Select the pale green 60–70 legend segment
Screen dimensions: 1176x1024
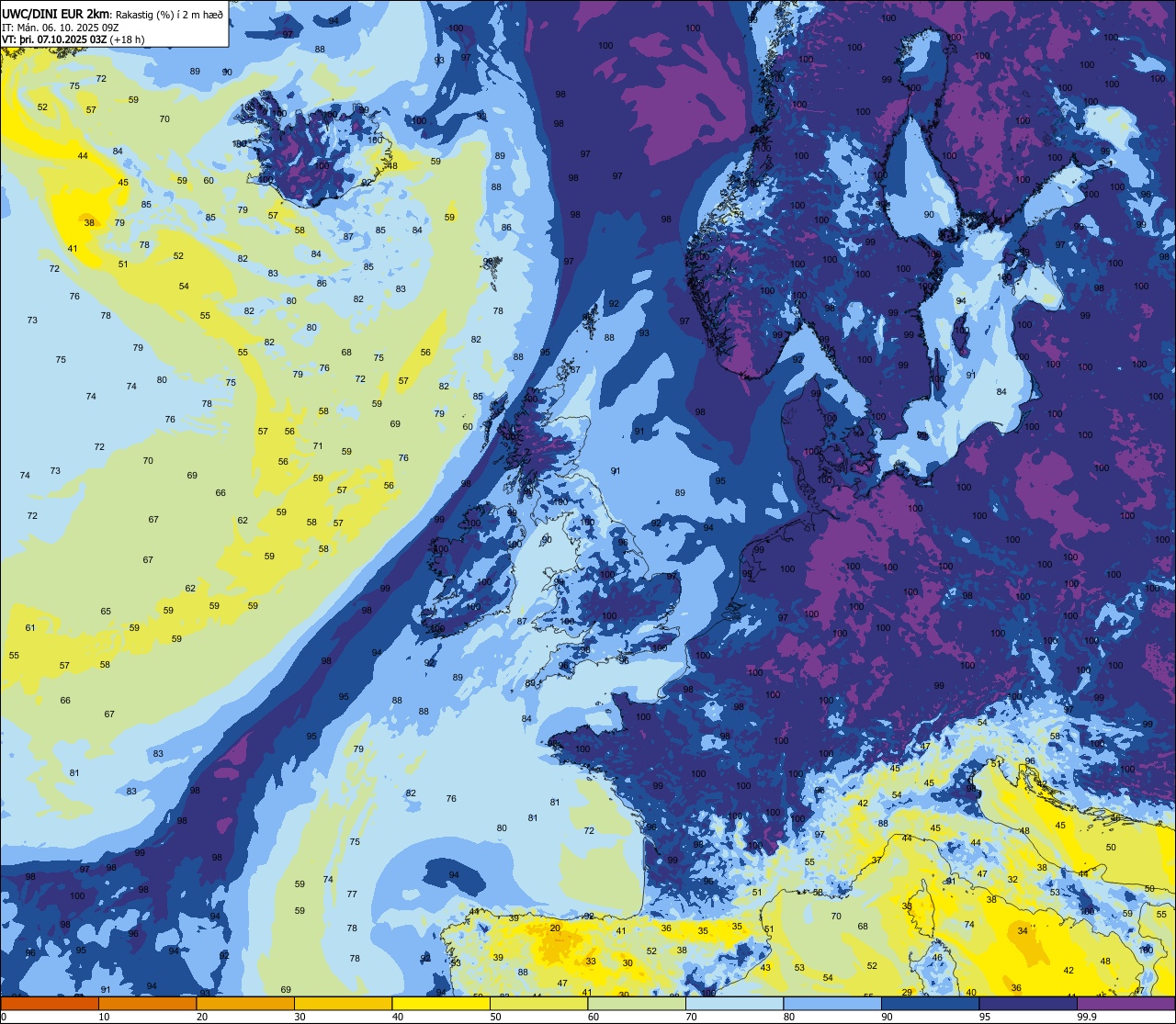(x=637, y=1003)
